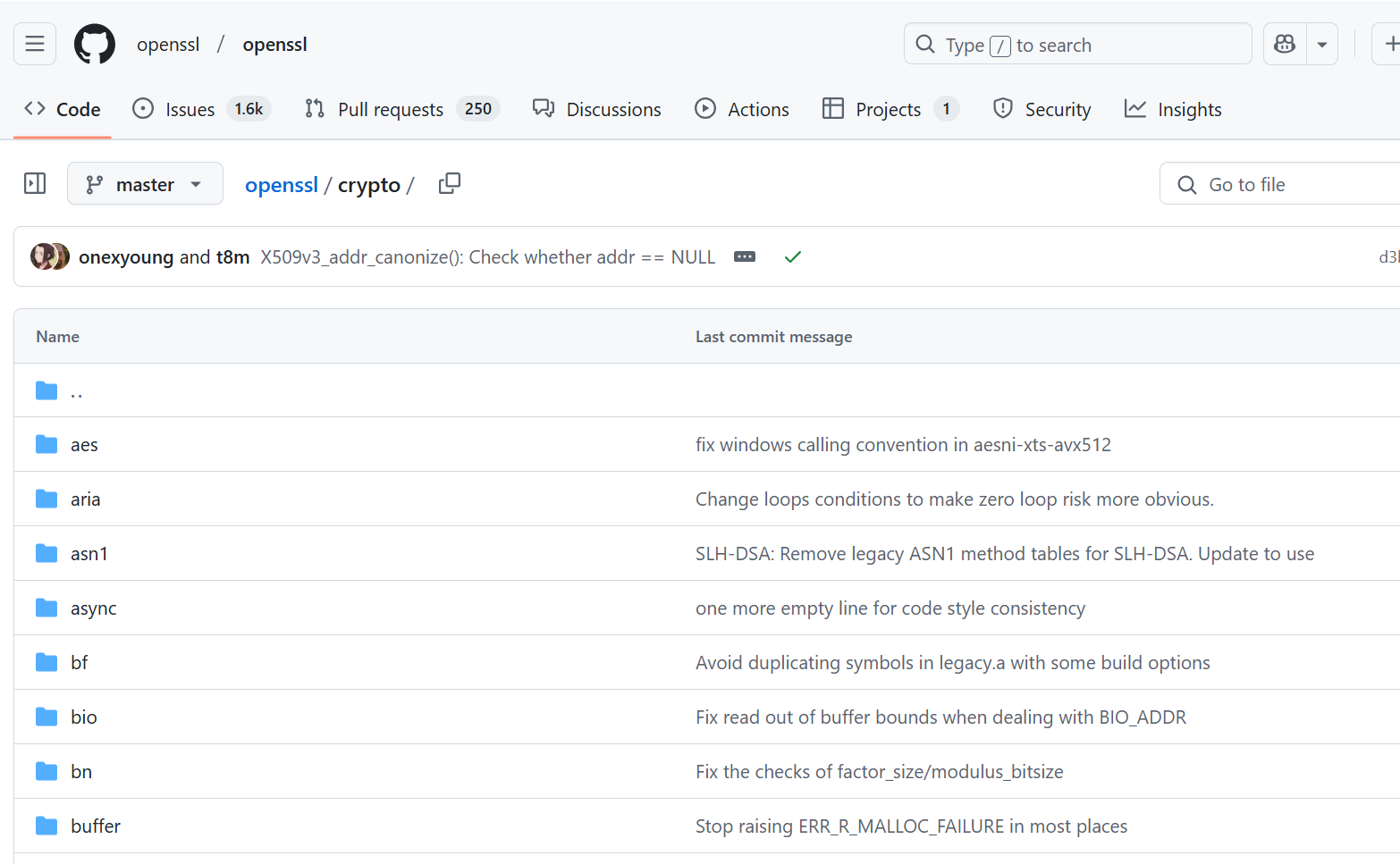1400x864 pixels.
Task: Click the aes folder icon
Action: (46, 444)
